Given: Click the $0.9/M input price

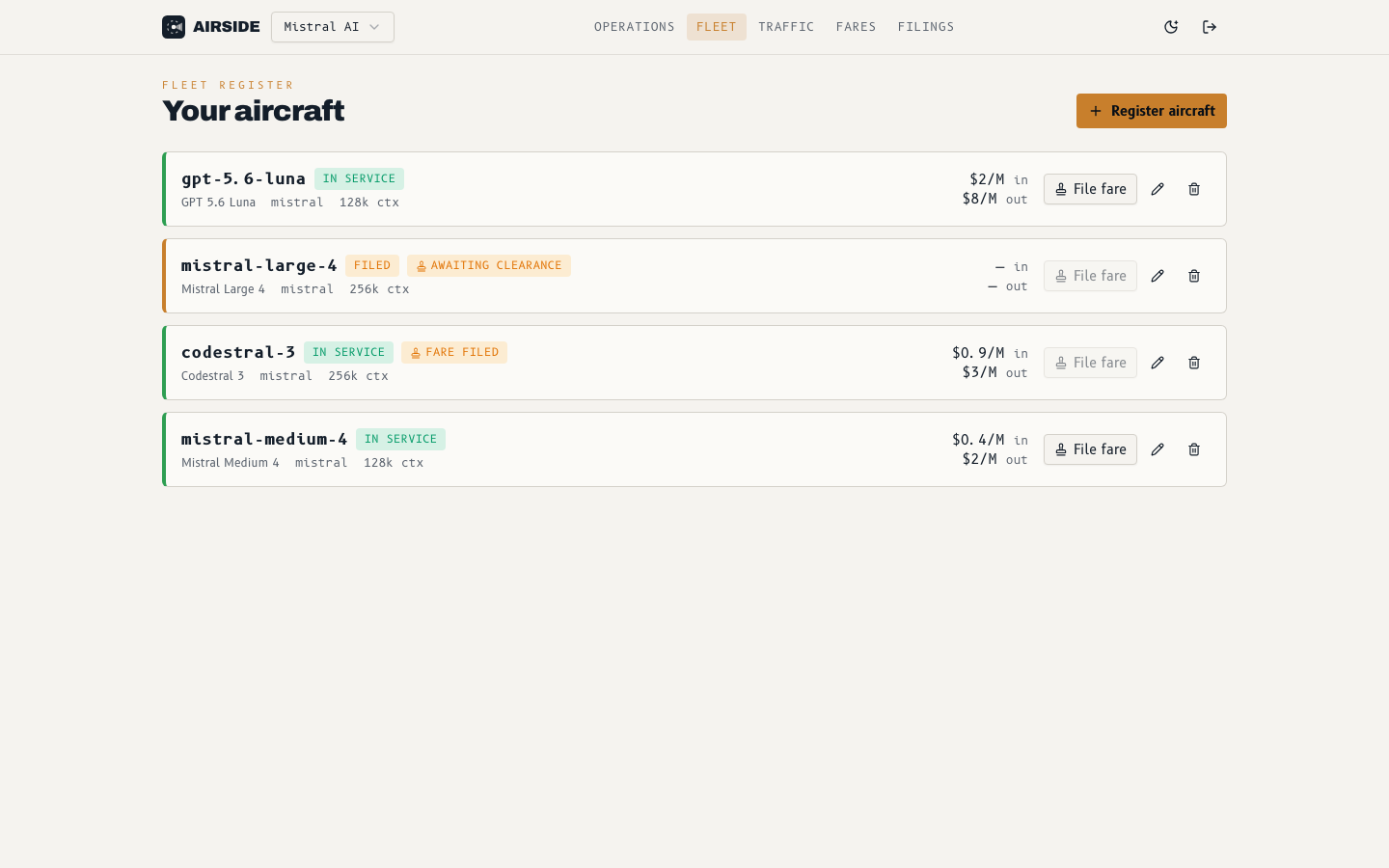Looking at the screenshot, I should click(978, 353).
